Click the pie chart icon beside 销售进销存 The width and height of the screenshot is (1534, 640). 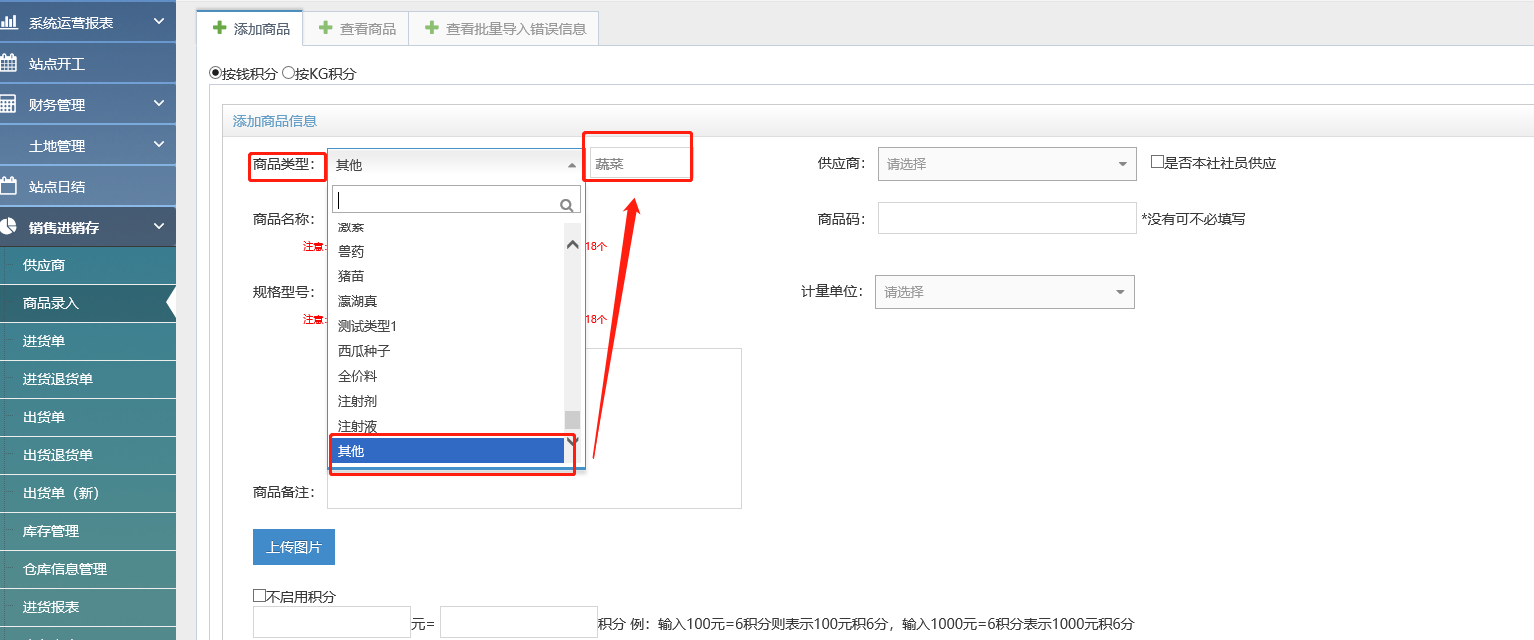tap(9, 227)
